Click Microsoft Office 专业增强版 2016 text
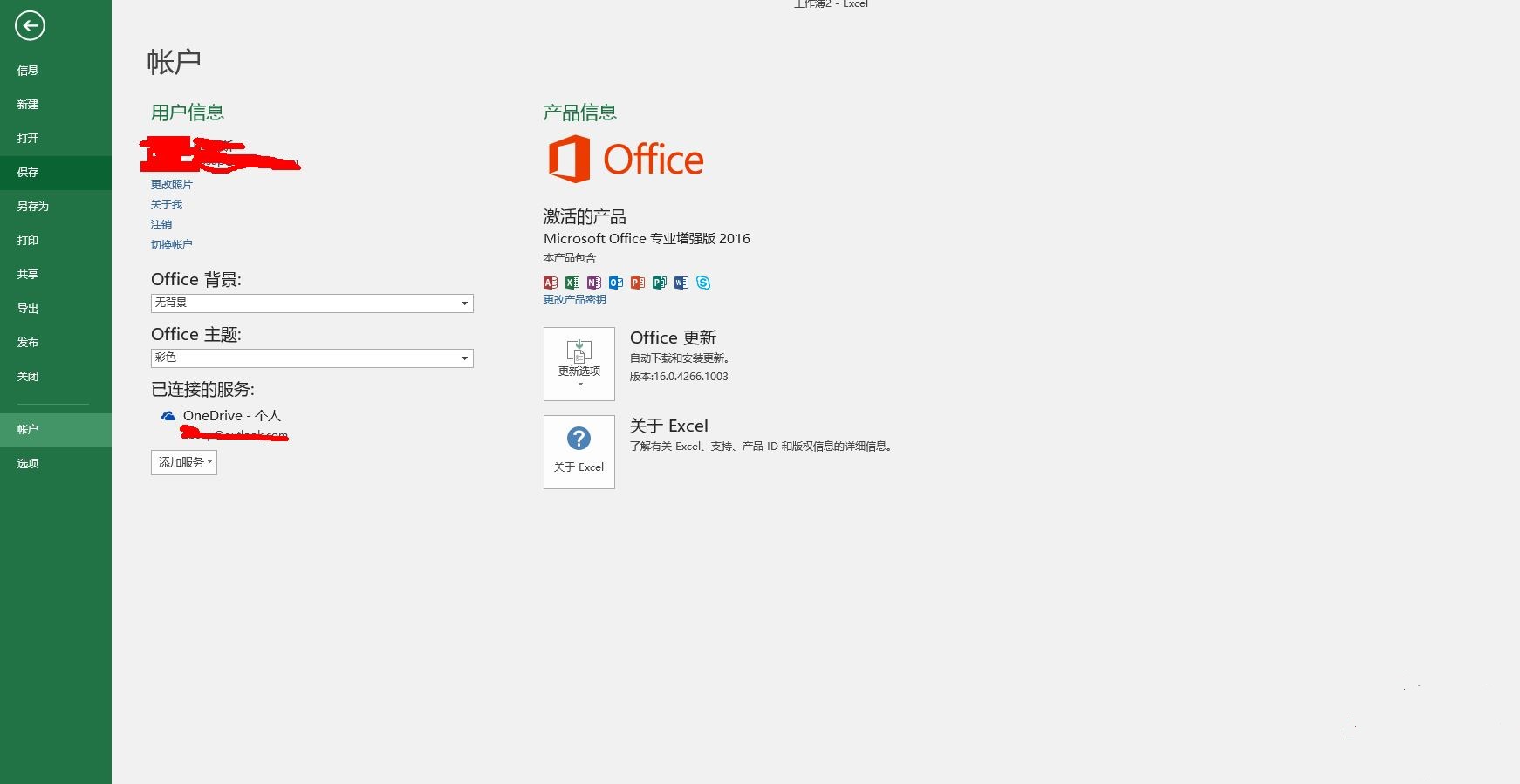This screenshot has height=784, width=1520. tap(647, 239)
